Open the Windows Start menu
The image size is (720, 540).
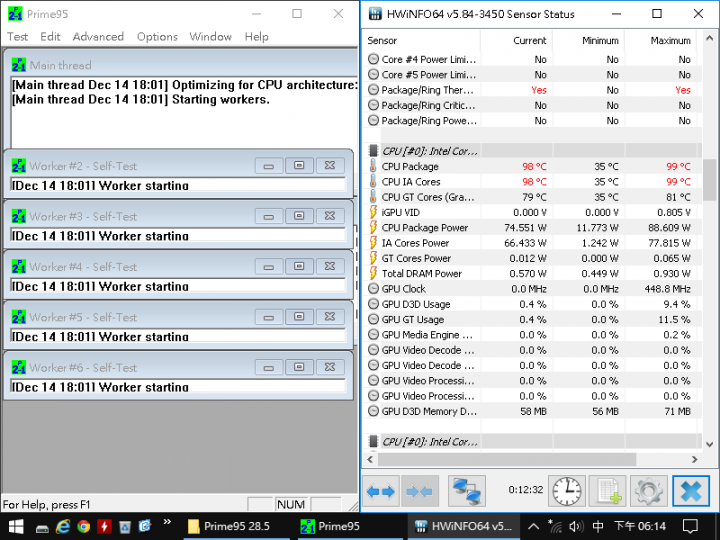point(16,526)
